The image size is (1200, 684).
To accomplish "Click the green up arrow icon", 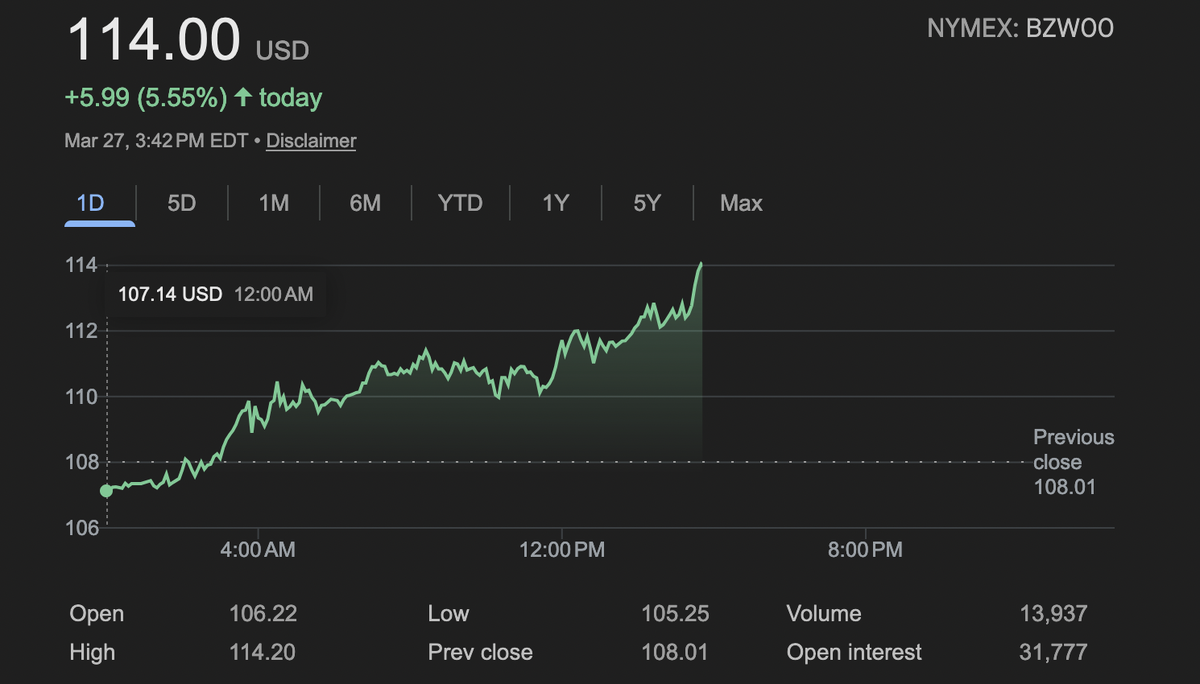I will click(x=243, y=98).
